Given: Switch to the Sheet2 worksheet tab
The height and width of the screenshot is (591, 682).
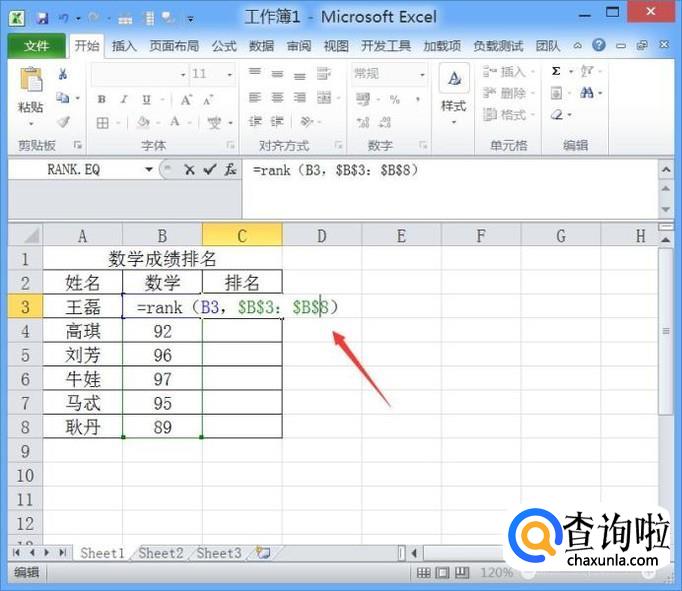Looking at the screenshot, I should 161,553.
